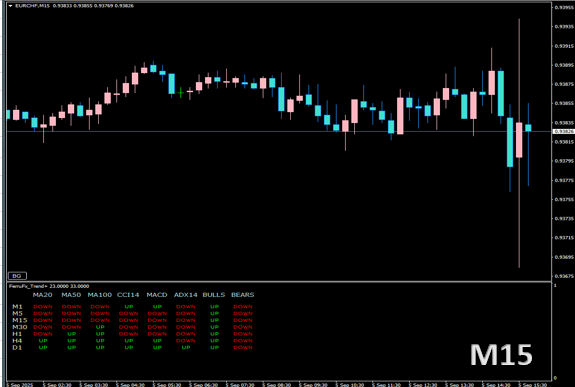Click the MA100 column header
The height and width of the screenshot is (387, 575).
(x=100, y=295)
